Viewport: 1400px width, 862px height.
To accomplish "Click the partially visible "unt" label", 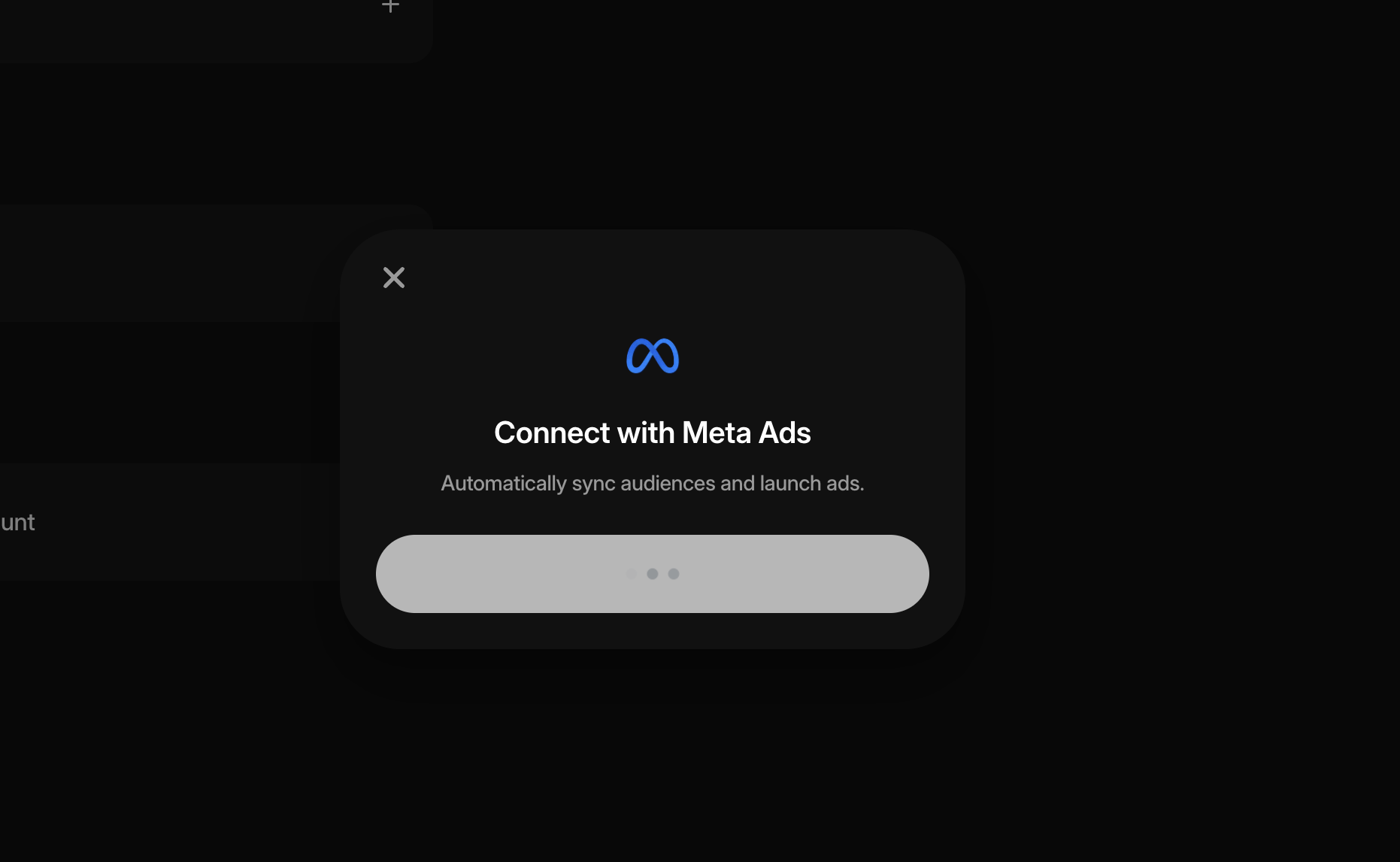I will tap(17, 522).
